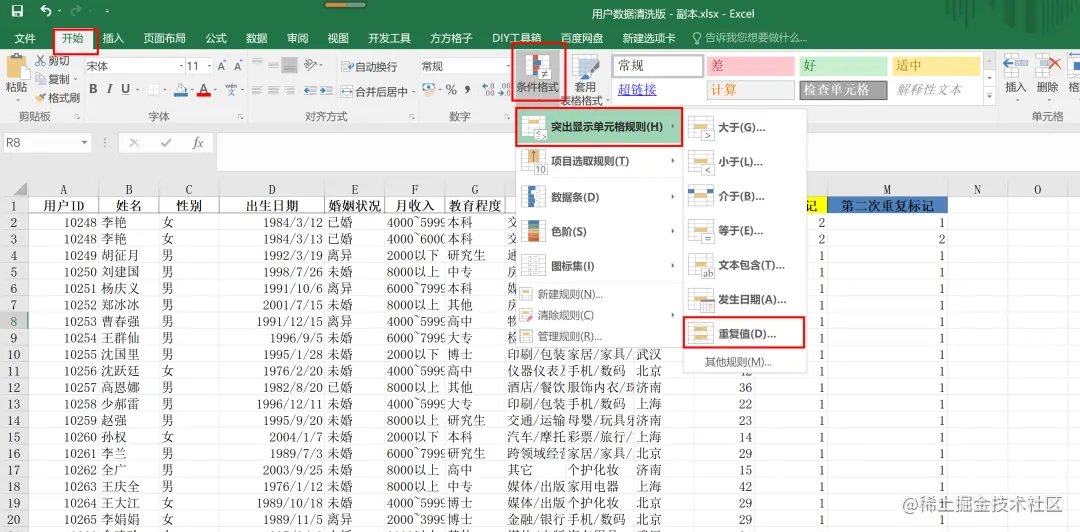This screenshot has height=532, width=1080.
Task: Open Color Scales (色阶) submenu
Action: coord(599,232)
